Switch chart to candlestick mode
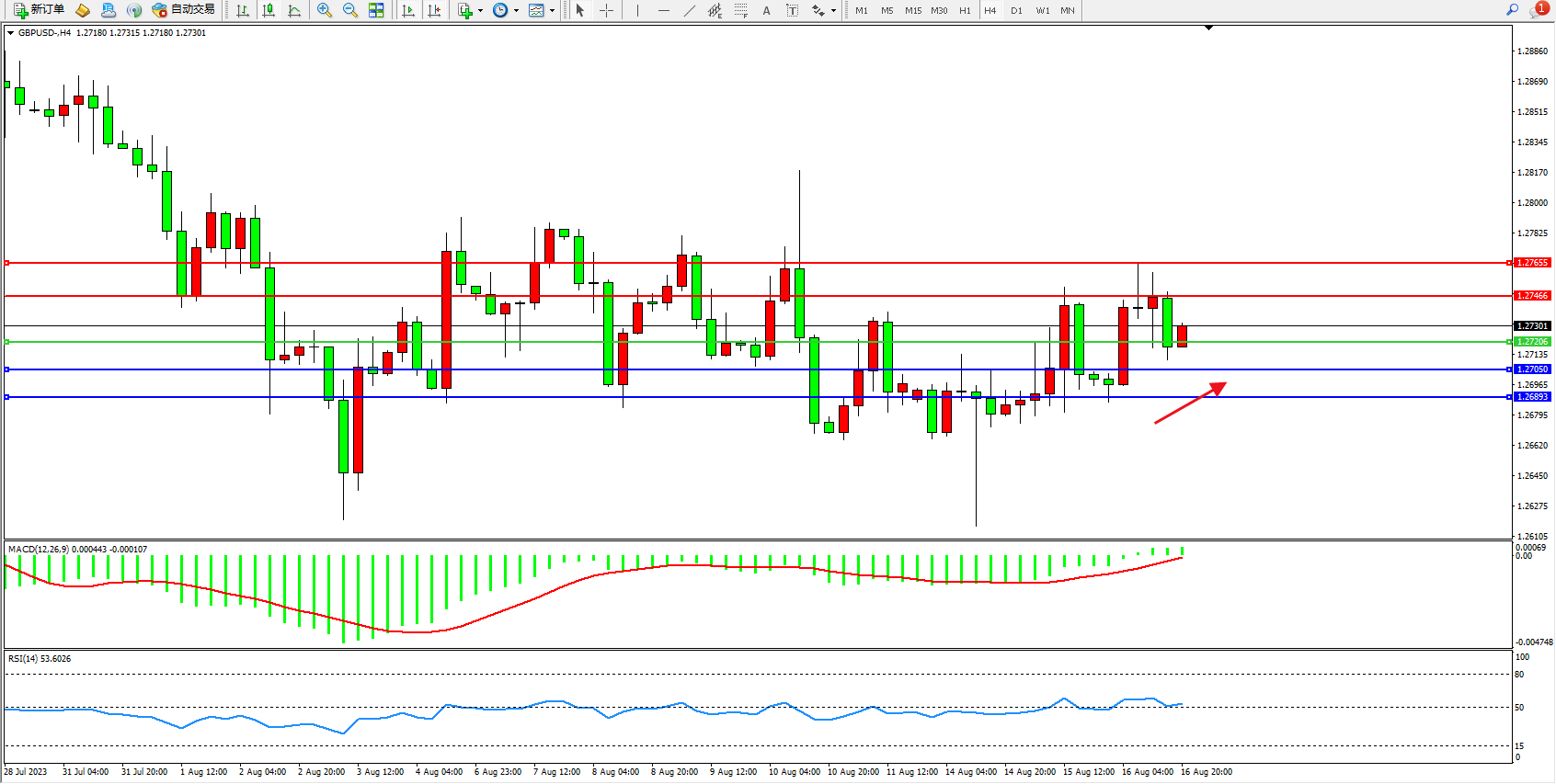 269,10
